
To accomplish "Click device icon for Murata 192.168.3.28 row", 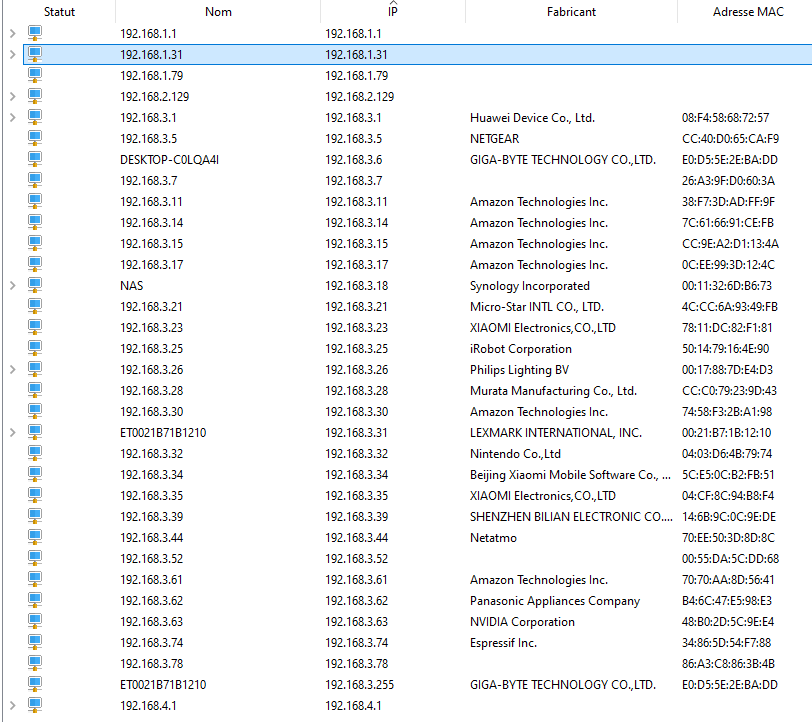I will click(x=35, y=389).
